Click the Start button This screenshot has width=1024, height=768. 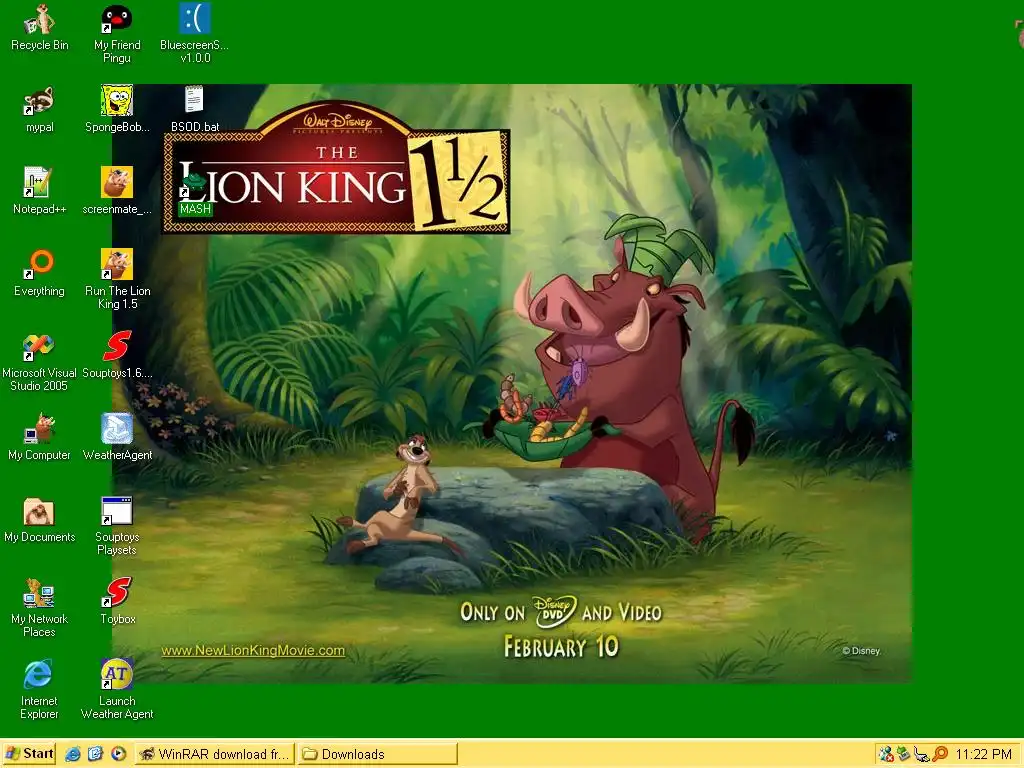pos(29,754)
